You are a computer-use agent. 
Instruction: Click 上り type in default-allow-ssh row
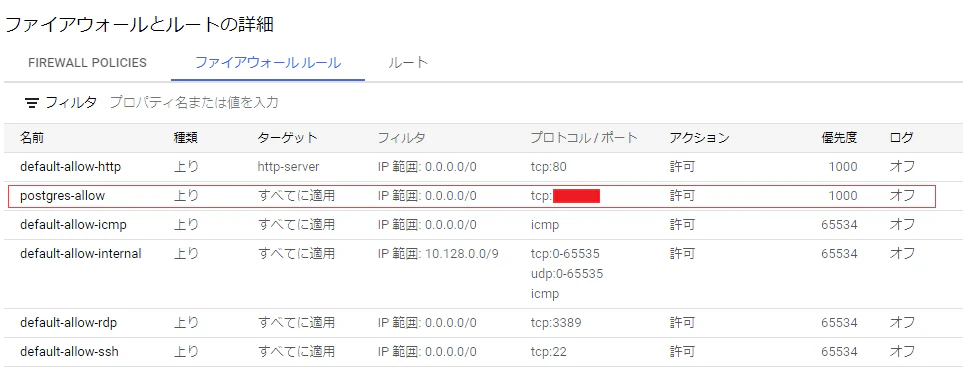click(x=186, y=352)
